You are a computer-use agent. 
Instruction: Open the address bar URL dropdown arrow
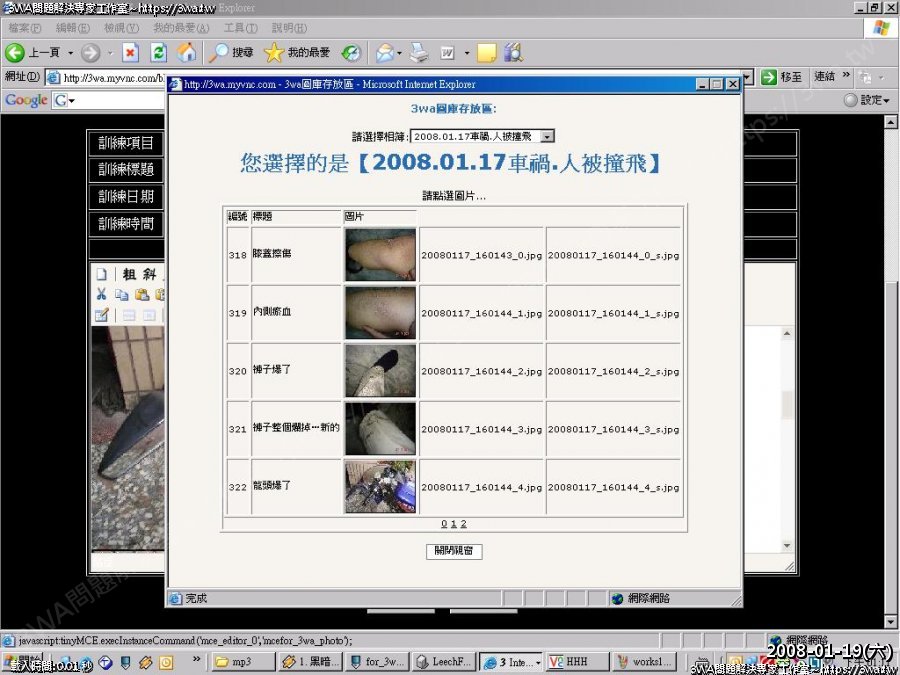coord(746,77)
